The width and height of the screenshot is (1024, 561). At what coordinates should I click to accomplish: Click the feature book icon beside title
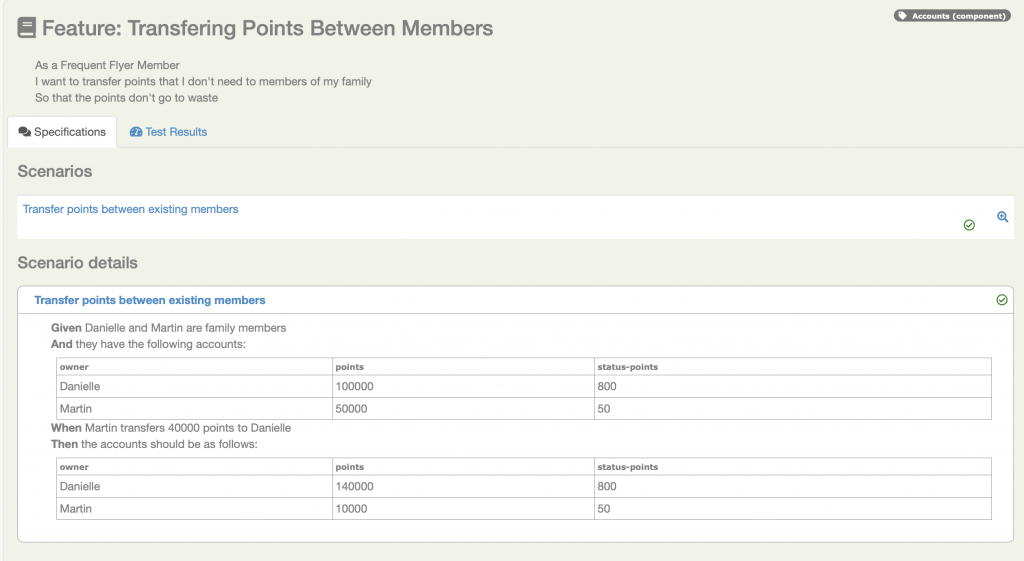(27, 28)
